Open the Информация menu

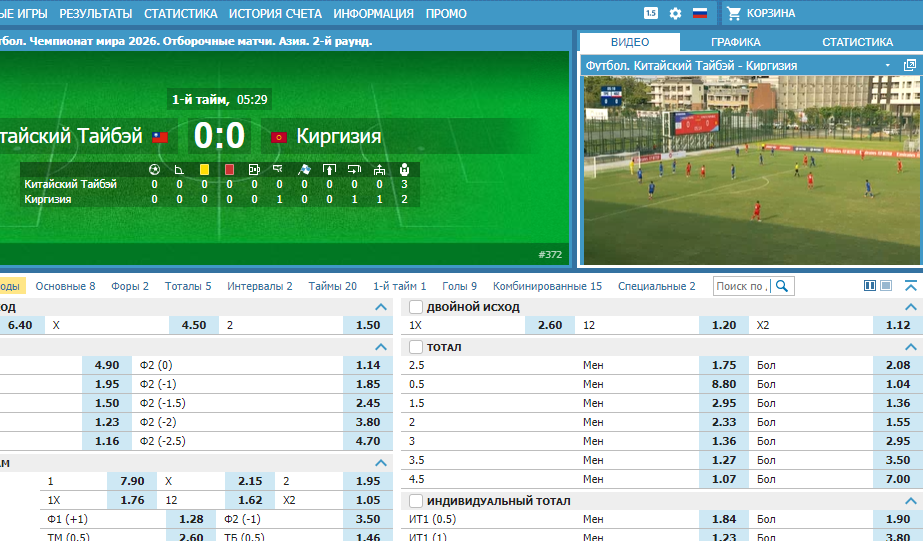click(x=373, y=13)
